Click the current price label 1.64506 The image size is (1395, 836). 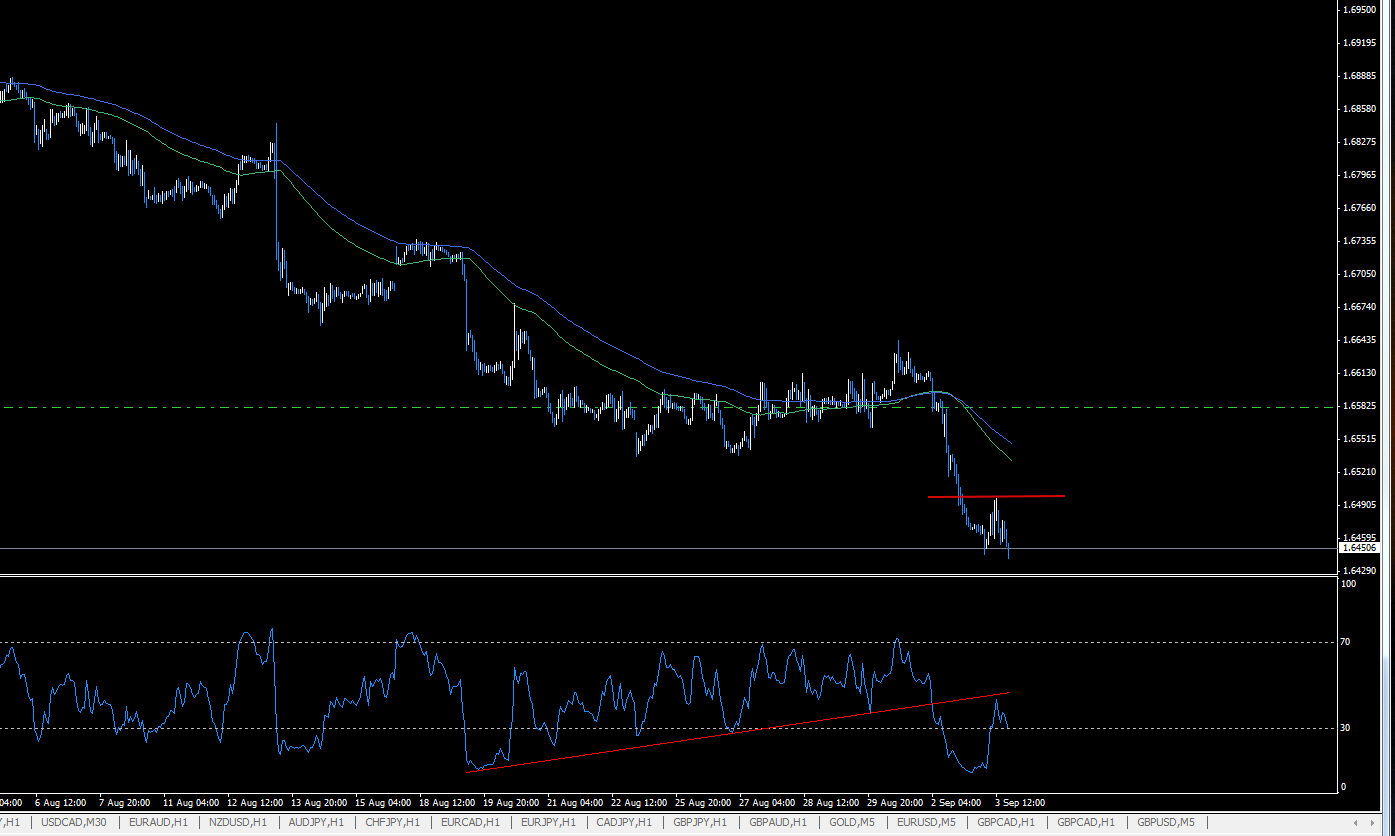pos(1359,548)
